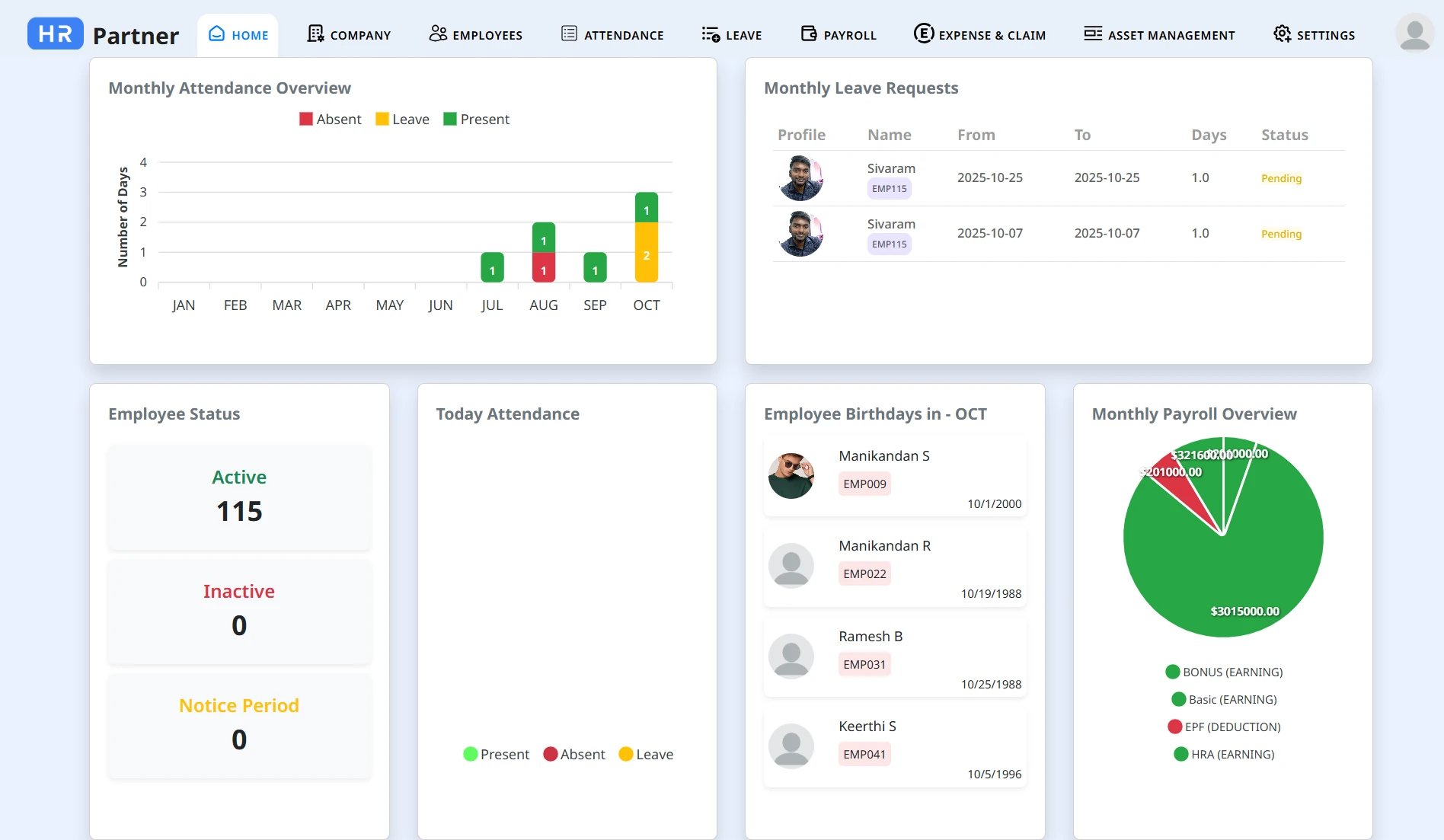Open the Asset Management menu
Viewport: 1444px width, 840px height.
click(1159, 34)
